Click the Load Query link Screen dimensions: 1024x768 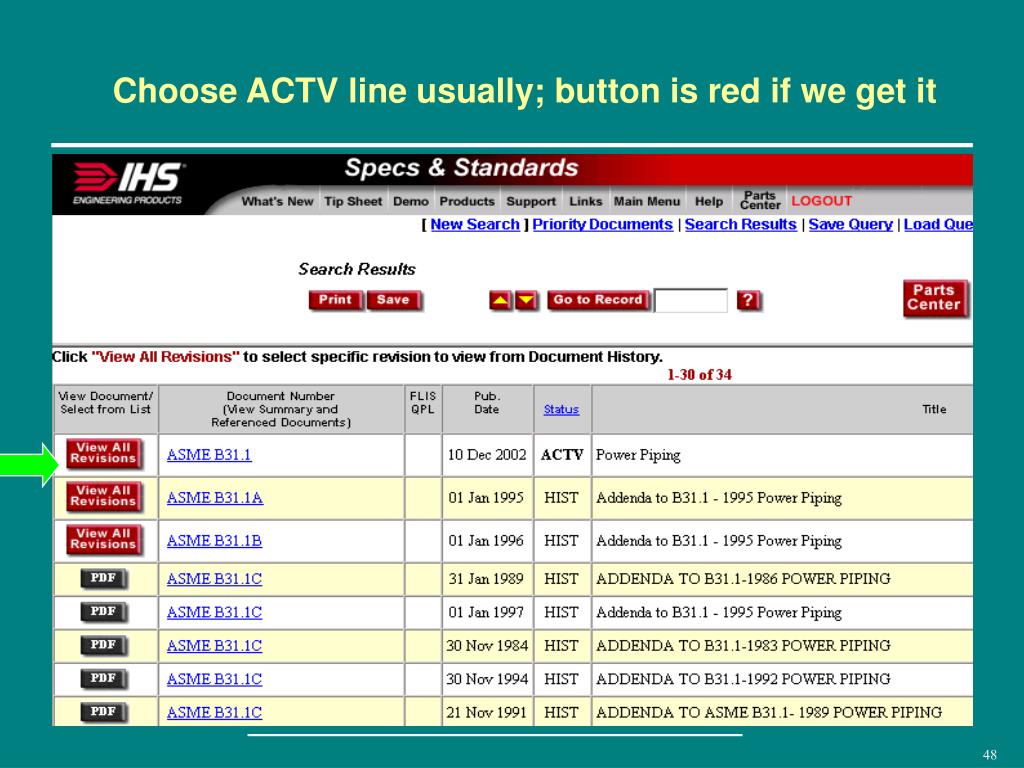[x=938, y=224]
